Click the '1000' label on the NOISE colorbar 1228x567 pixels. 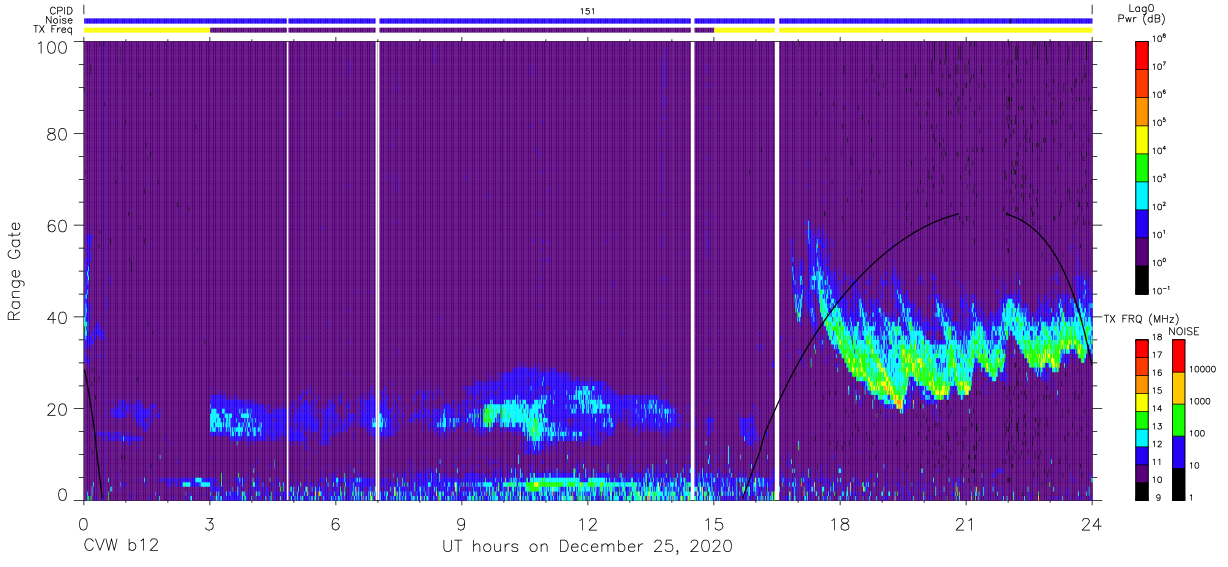pyautogui.click(x=1200, y=403)
